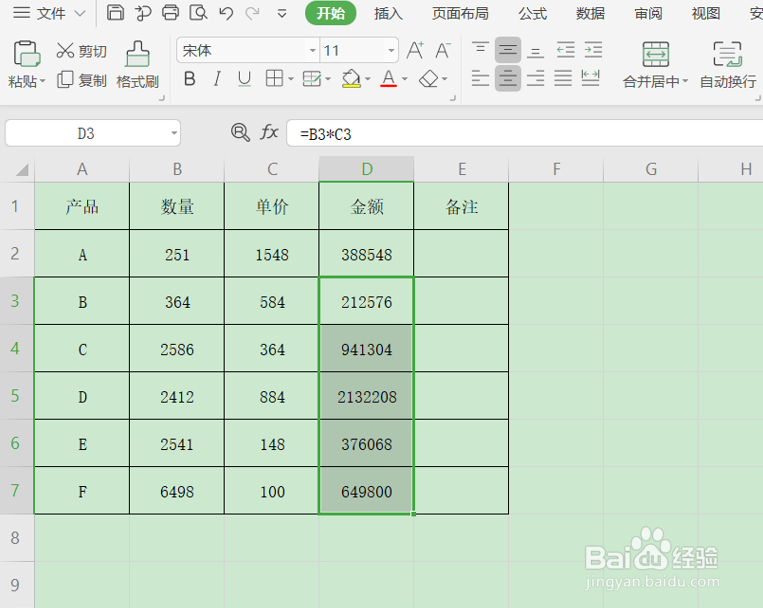Click the Merge and Center (合并居中) icon

pos(655,54)
